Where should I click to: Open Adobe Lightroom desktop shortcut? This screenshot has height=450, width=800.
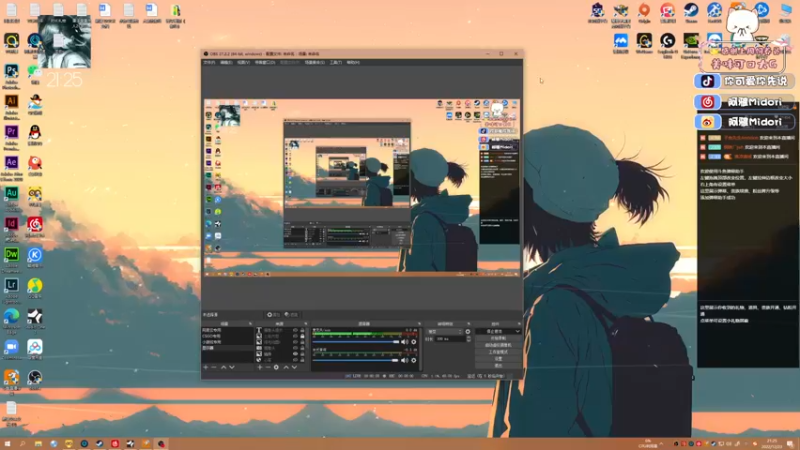click(11, 286)
